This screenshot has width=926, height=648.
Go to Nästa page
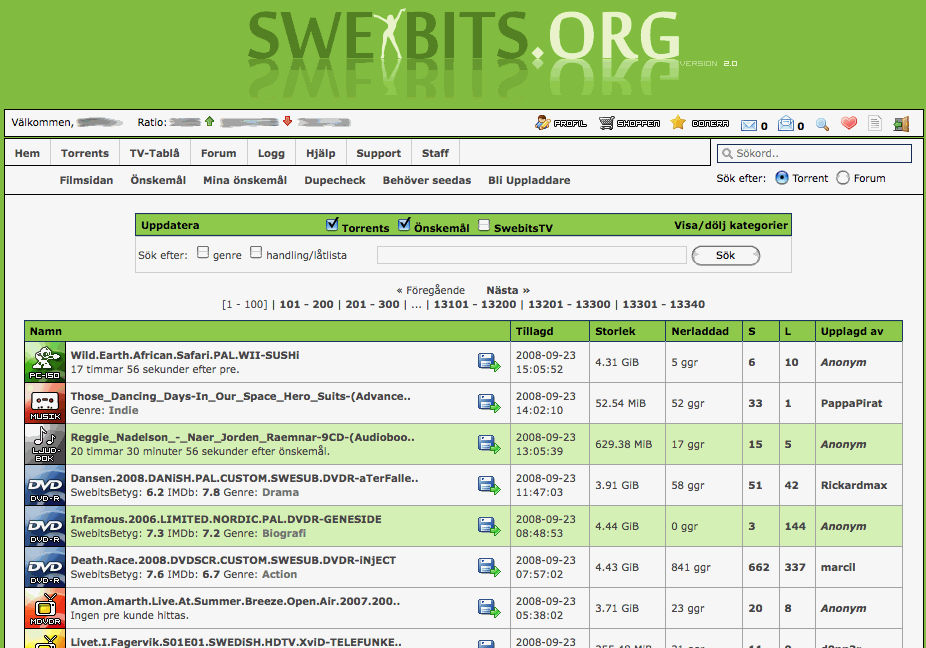click(508, 290)
